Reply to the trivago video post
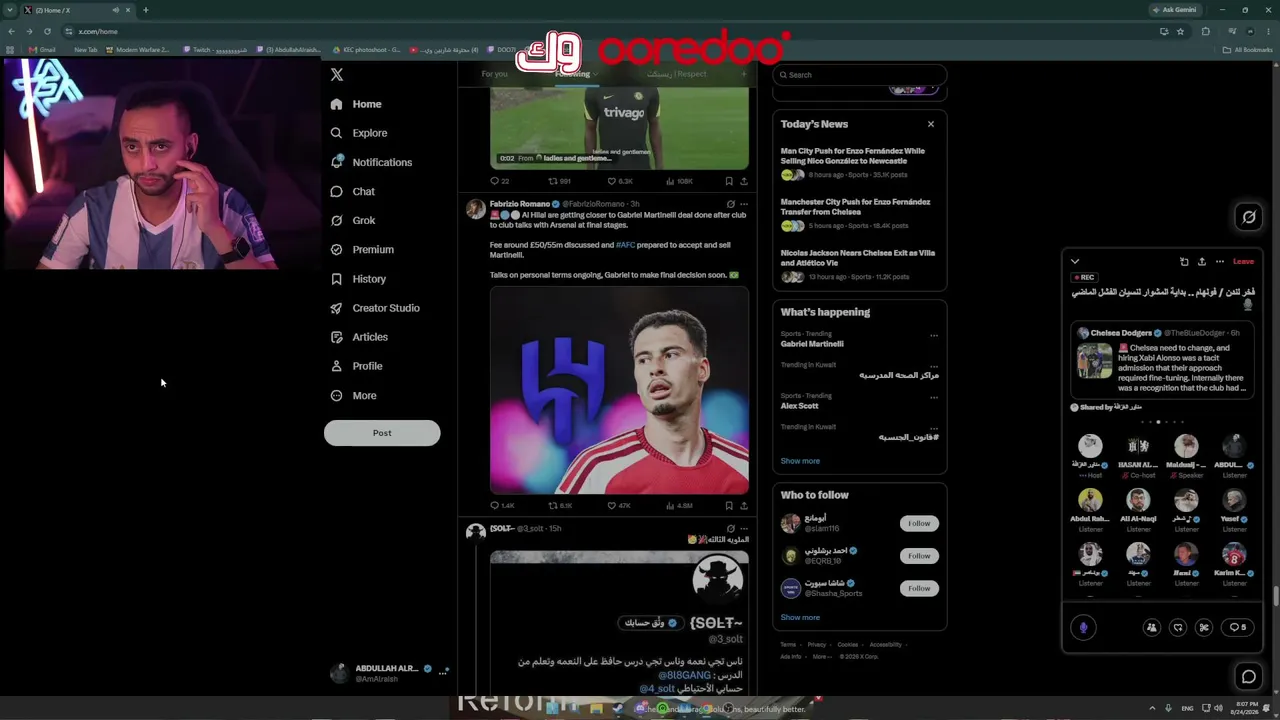This screenshot has height=720, width=1280. tap(494, 181)
